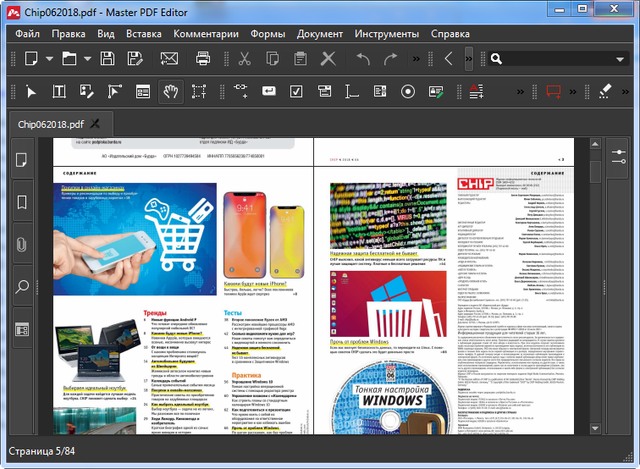Expand the New document dropdown arrow

pos(49,59)
